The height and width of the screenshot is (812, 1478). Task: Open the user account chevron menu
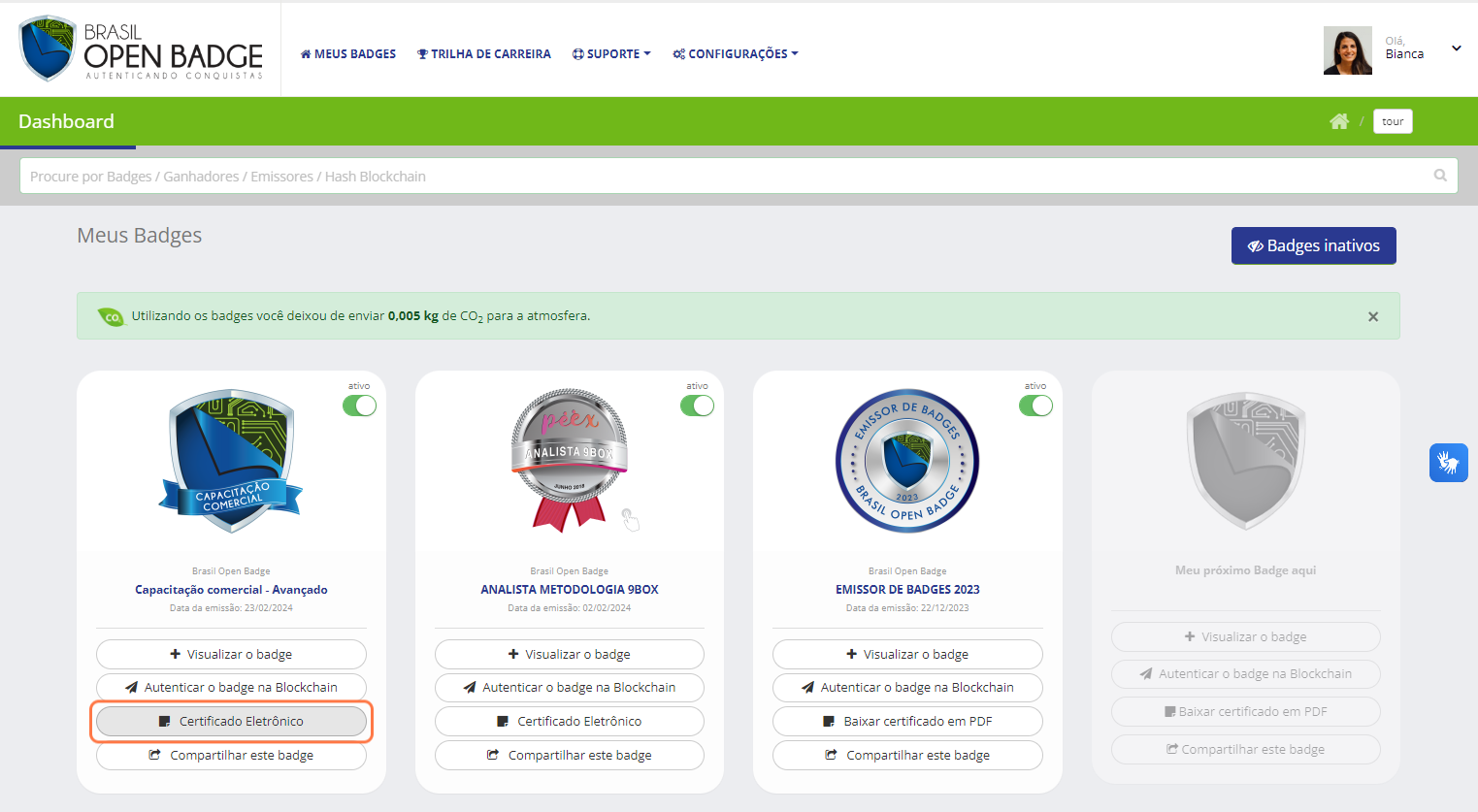tap(1456, 49)
